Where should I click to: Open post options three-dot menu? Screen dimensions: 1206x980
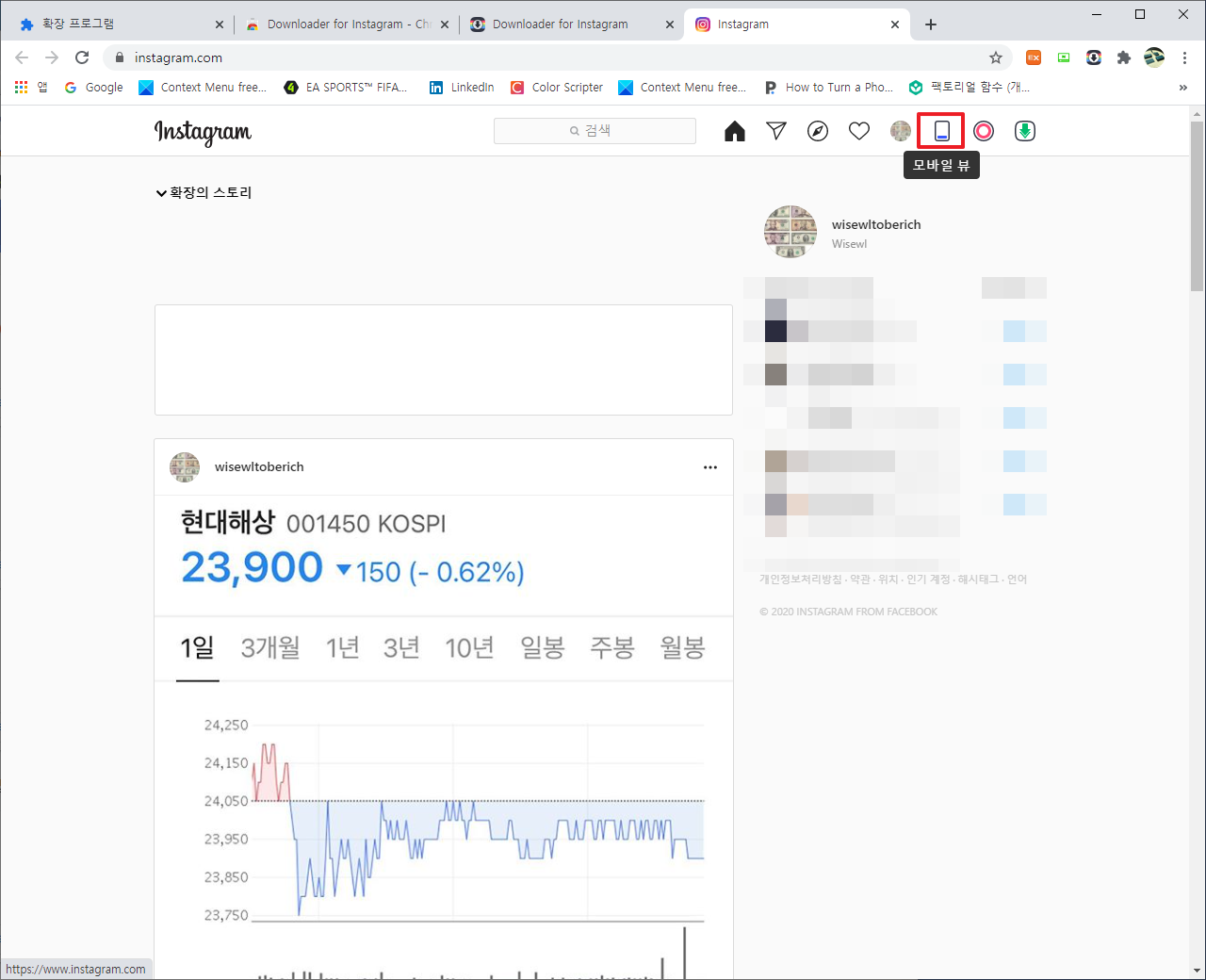coord(710,467)
